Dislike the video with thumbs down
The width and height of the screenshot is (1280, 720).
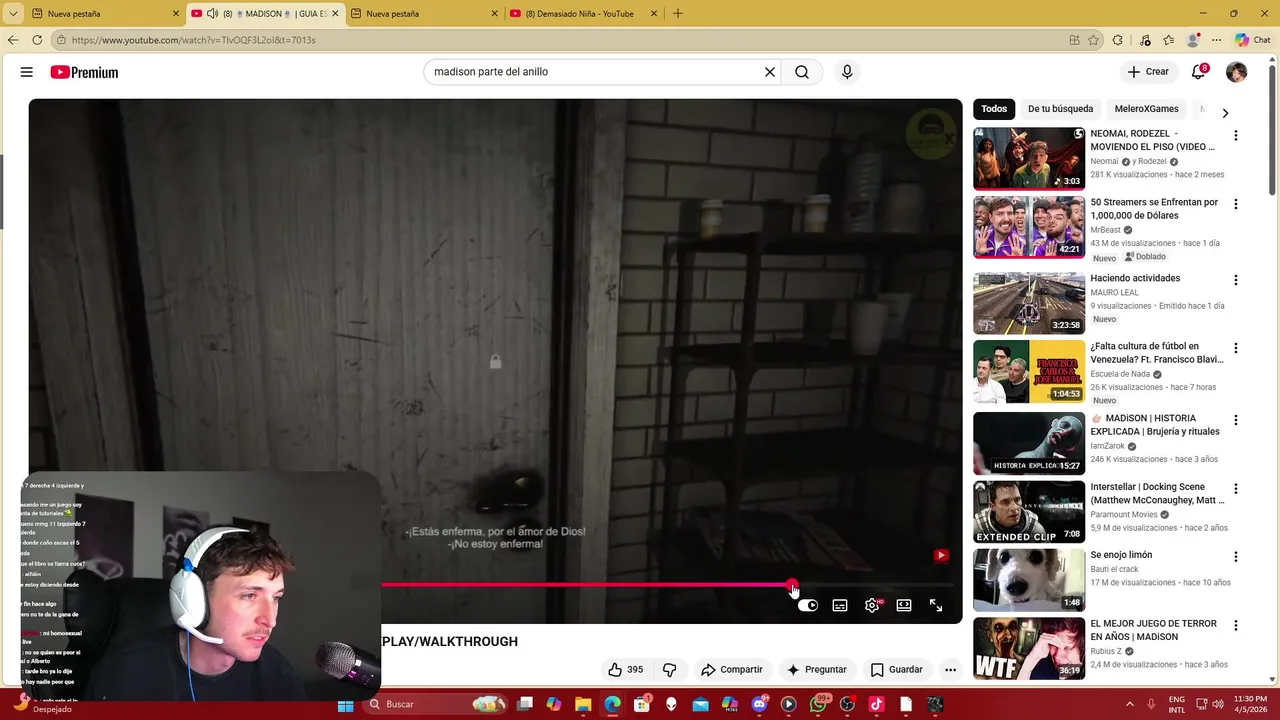[670, 669]
